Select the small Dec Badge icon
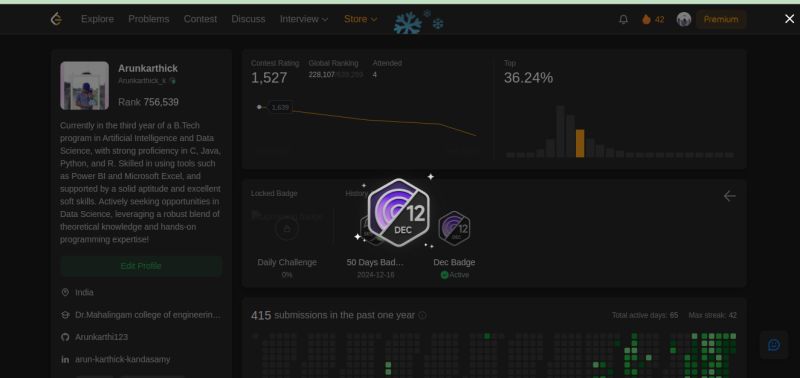 point(454,229)
